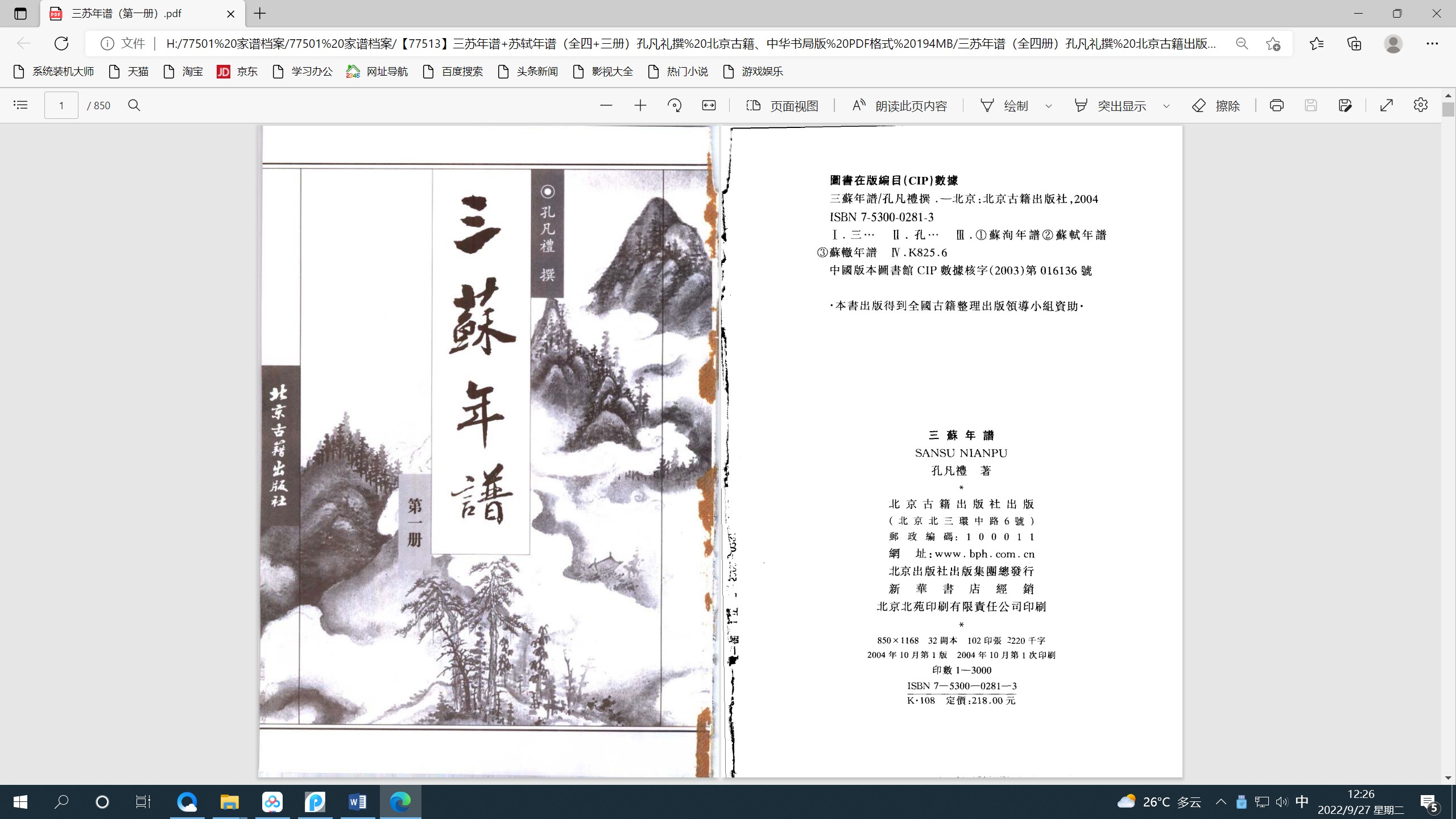Image resolution: width=1456 pixels, height=819 pixels.
Task: Expand the 突出显示 highlight color dropdown
Action: point(1167,106)
